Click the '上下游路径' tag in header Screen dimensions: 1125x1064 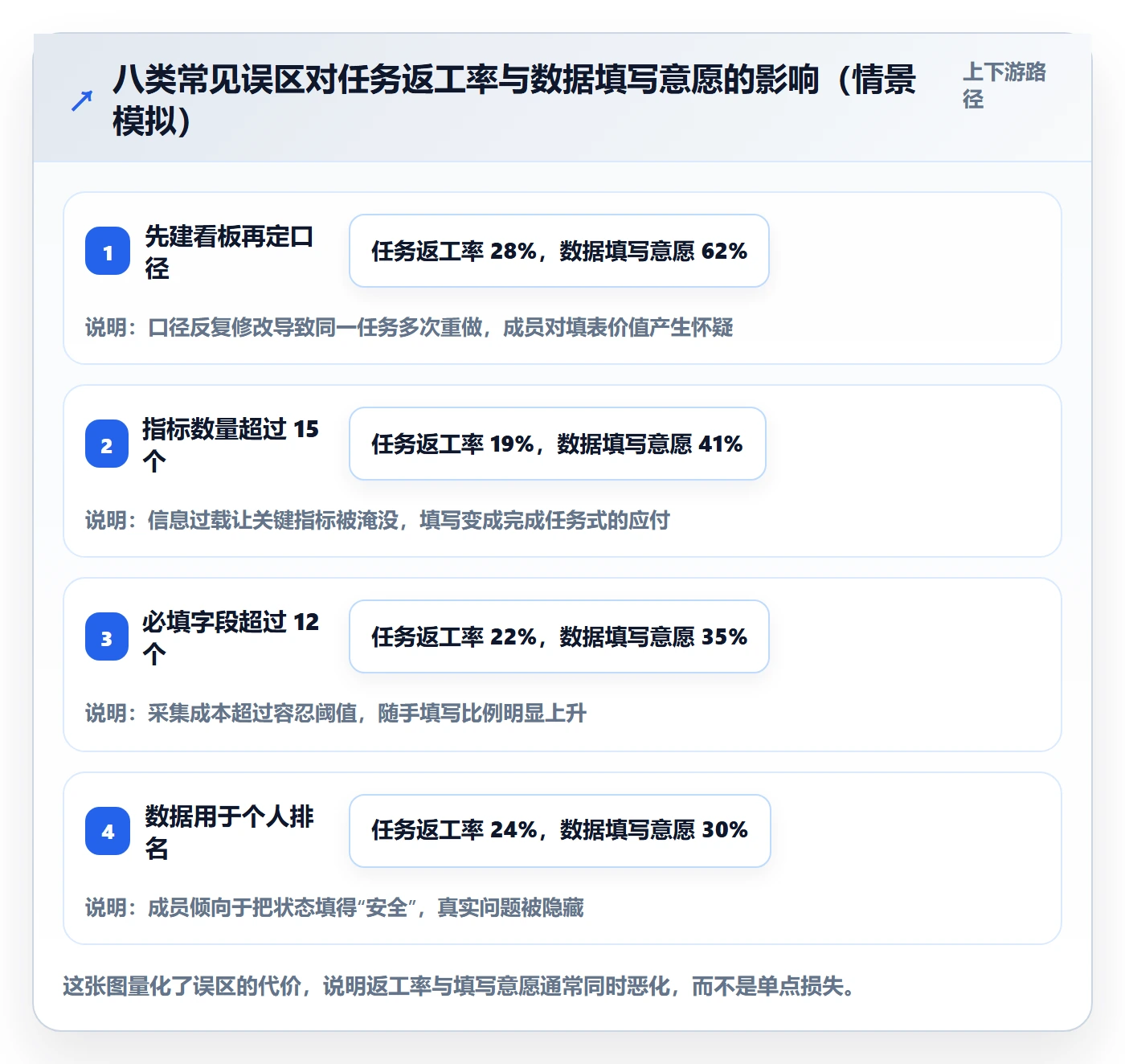click(1004, 85)
